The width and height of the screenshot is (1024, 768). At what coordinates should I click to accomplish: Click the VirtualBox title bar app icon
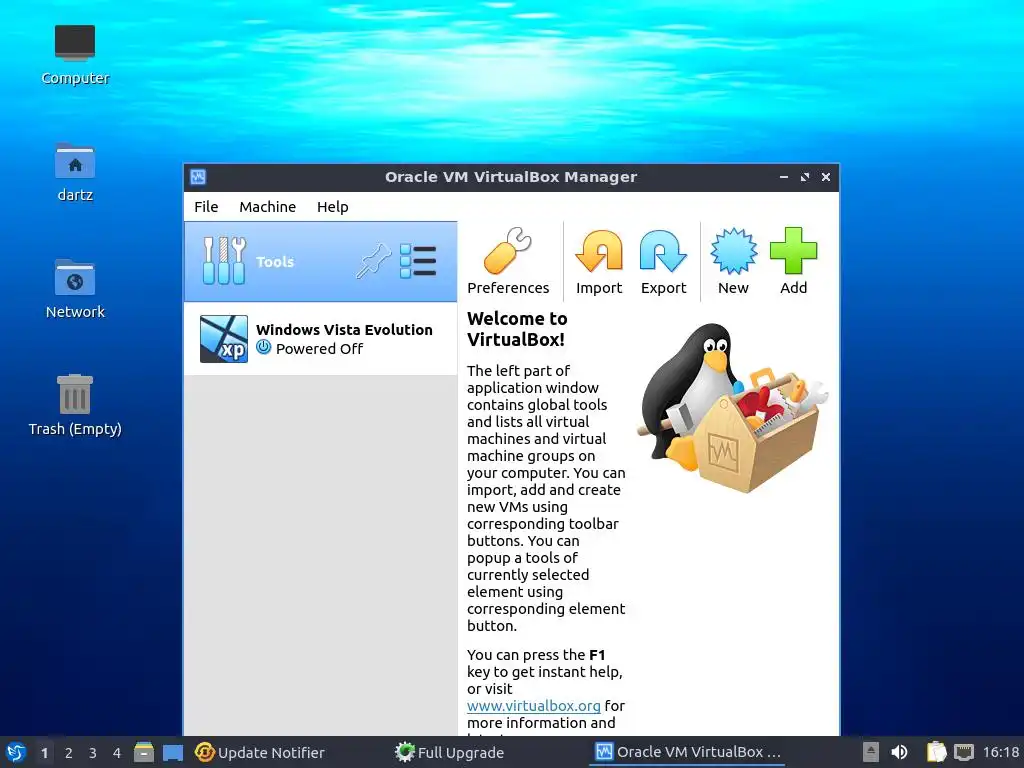pos(198,177)
